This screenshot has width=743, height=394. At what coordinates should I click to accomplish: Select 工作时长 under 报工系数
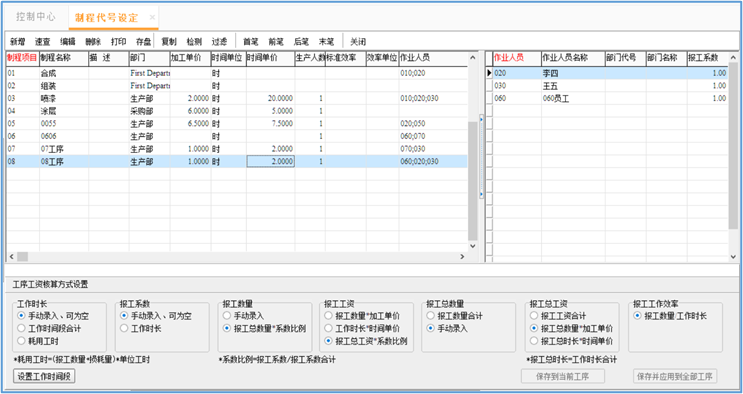(x=141, y=328)
